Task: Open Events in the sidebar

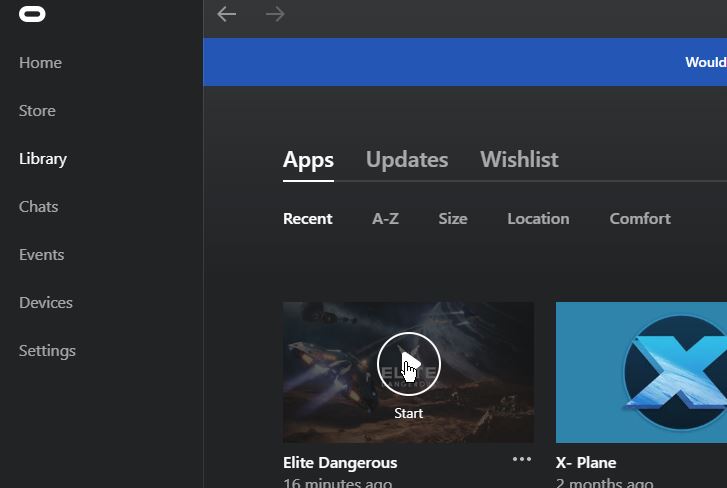Action: [x=41, y=255]
